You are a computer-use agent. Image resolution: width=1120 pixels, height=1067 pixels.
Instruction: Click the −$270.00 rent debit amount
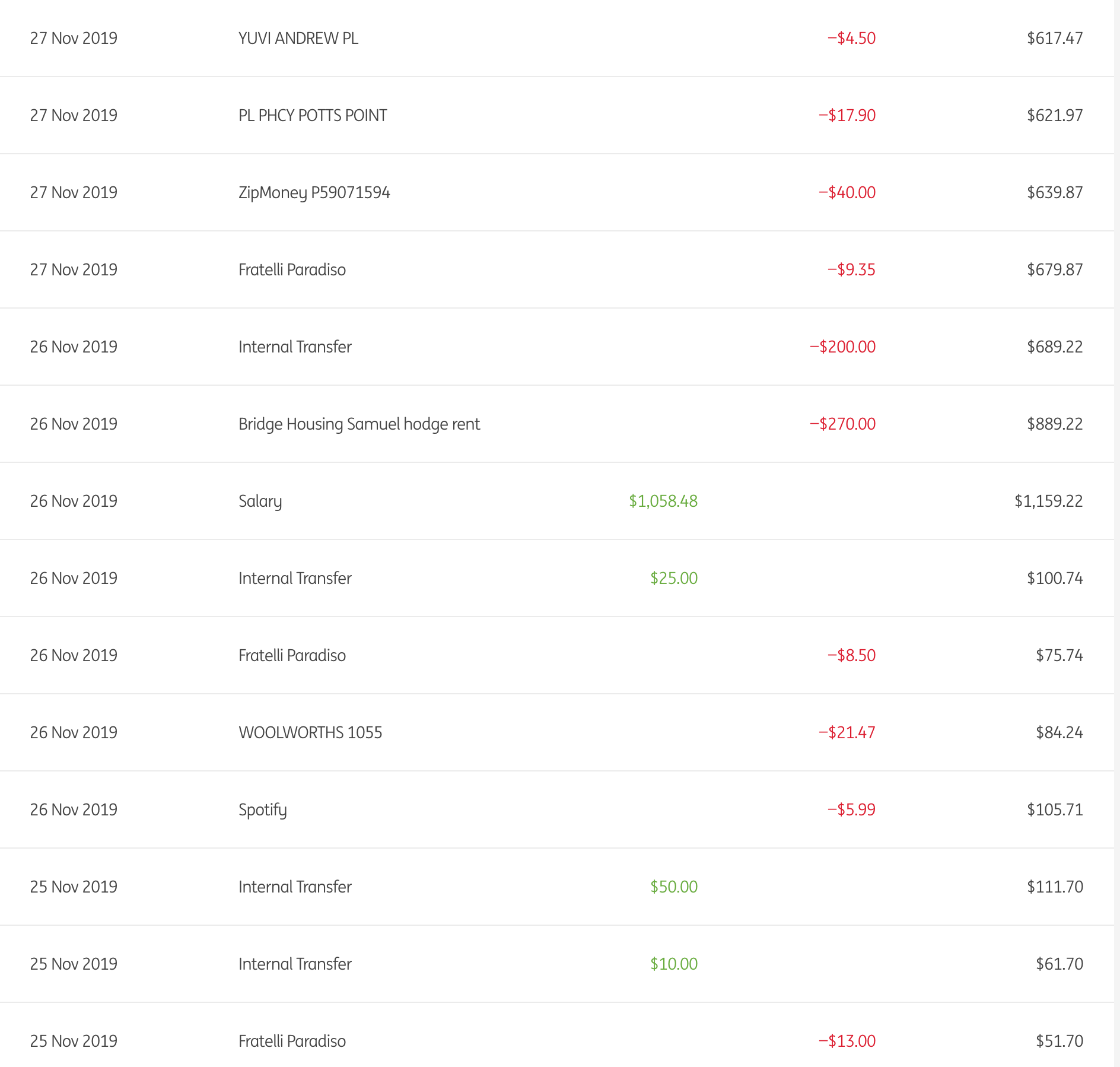coord(842,424)
